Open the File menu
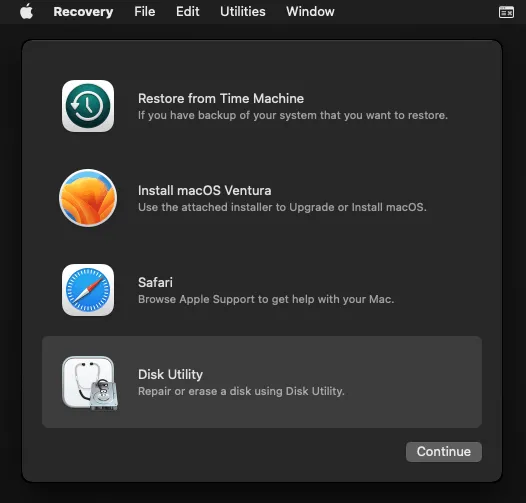The height and width of the screenshot is (503, 526). point(145,12)
